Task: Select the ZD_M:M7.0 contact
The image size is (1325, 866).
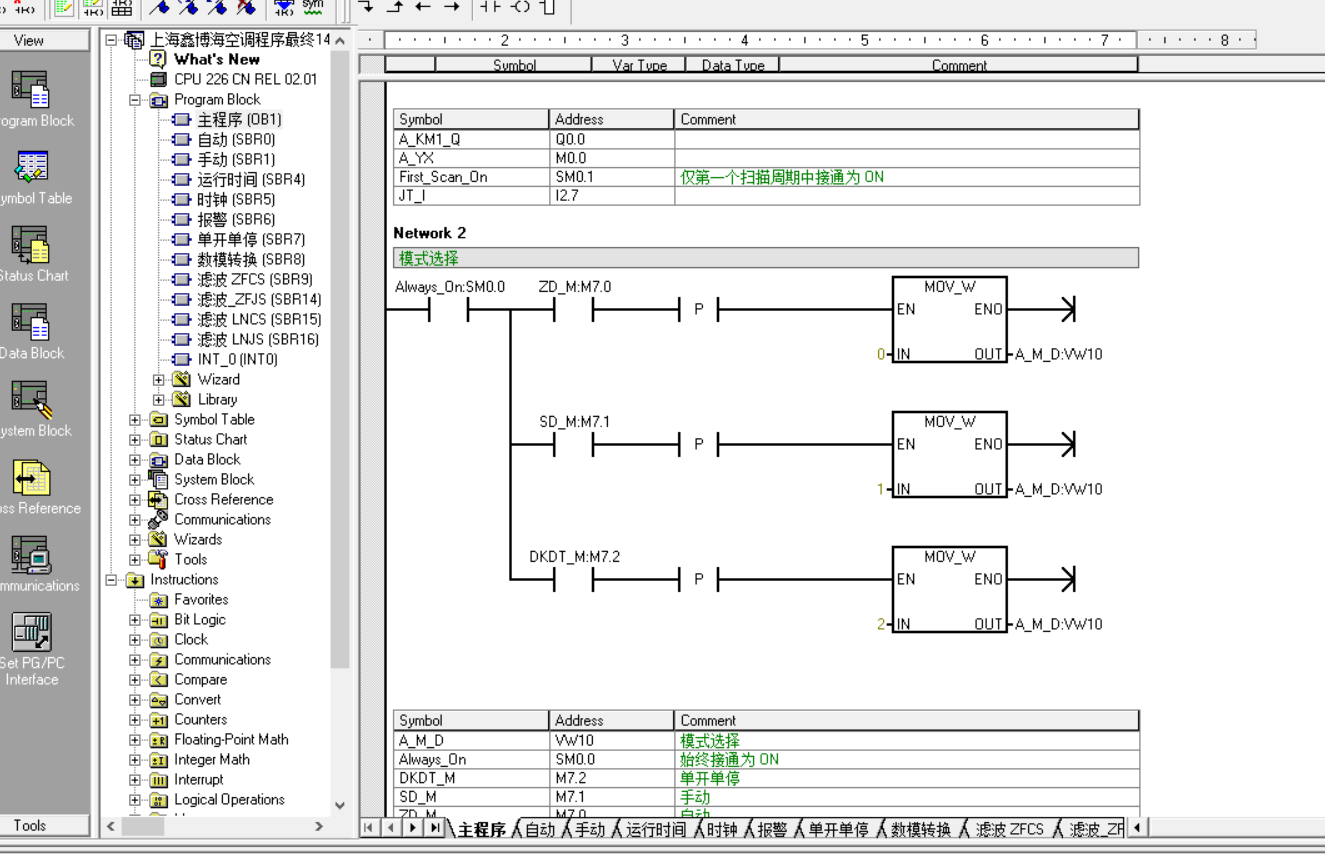Action: tap(574, 309)
